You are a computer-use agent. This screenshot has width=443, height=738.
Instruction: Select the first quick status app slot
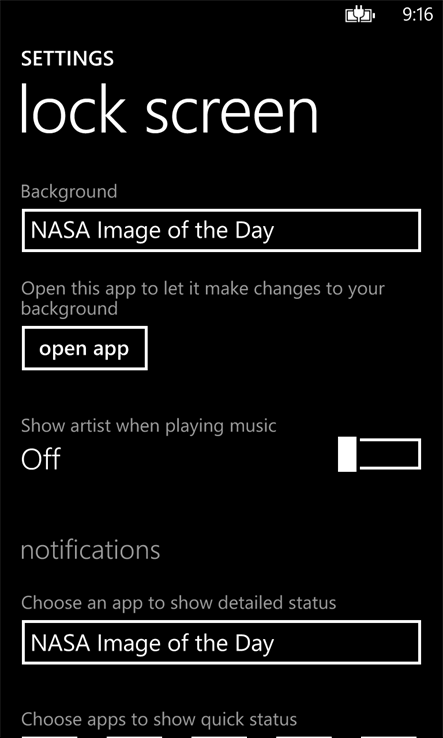pos(49,736)
